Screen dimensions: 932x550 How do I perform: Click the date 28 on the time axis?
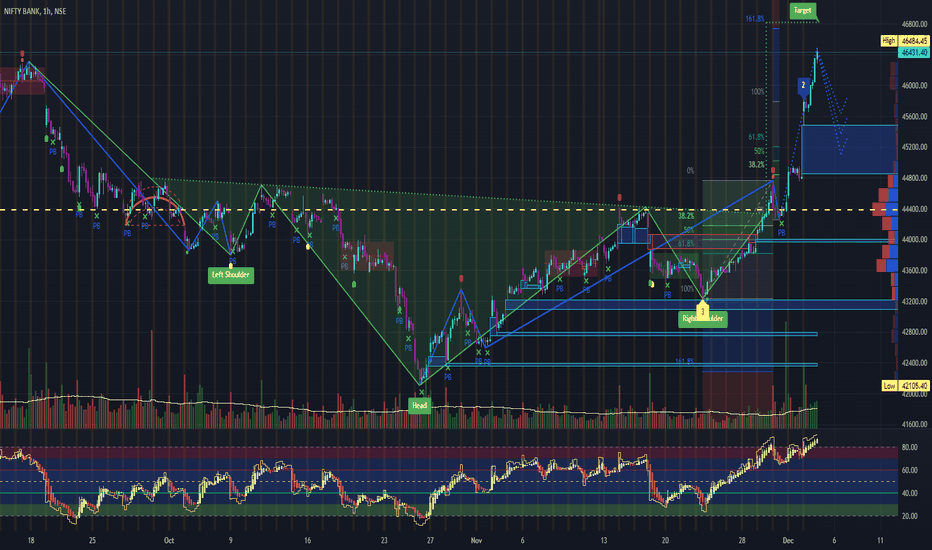[742, 540]
